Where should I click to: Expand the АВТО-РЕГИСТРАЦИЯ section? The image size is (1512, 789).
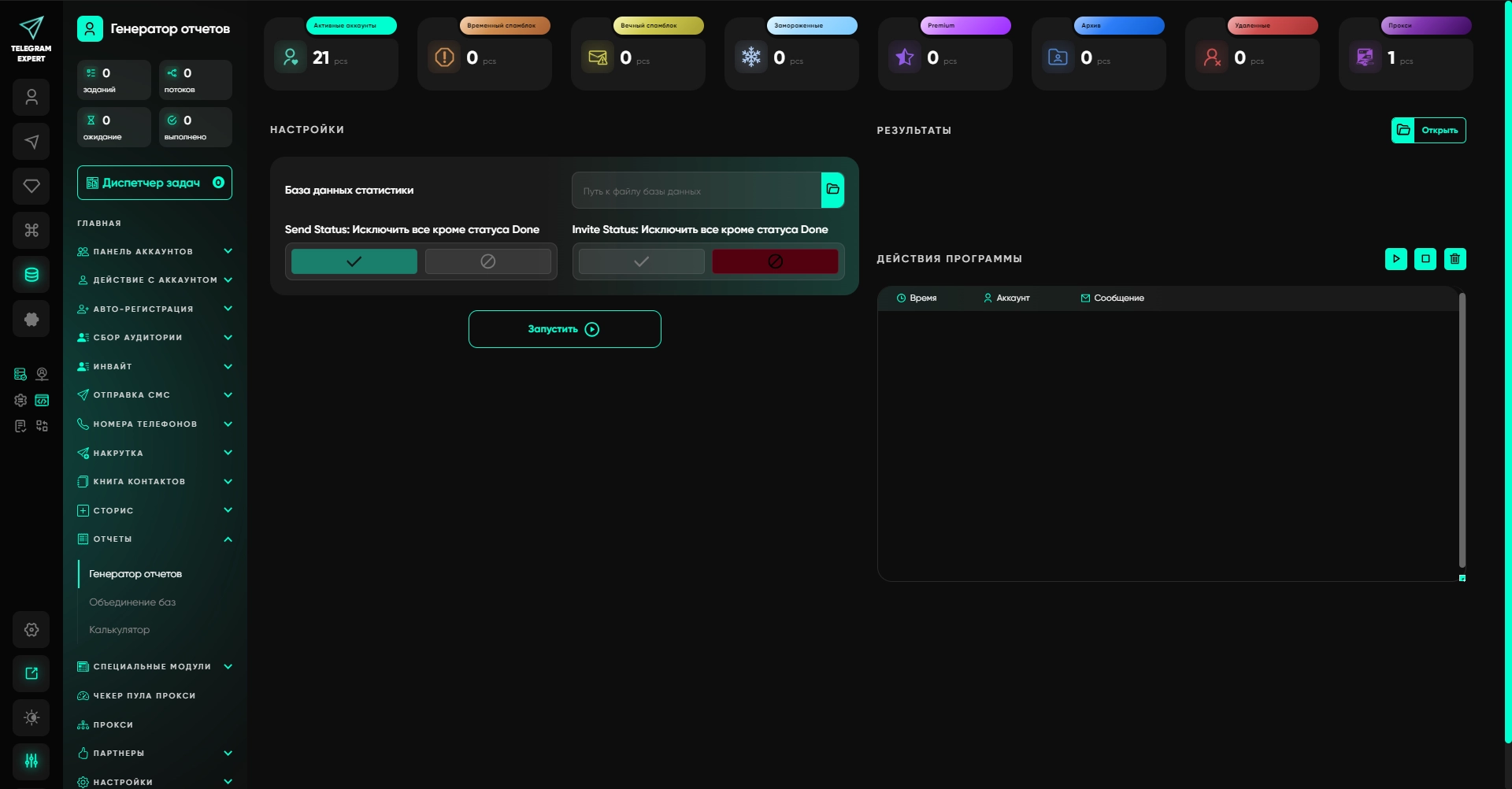pos(154,309)
